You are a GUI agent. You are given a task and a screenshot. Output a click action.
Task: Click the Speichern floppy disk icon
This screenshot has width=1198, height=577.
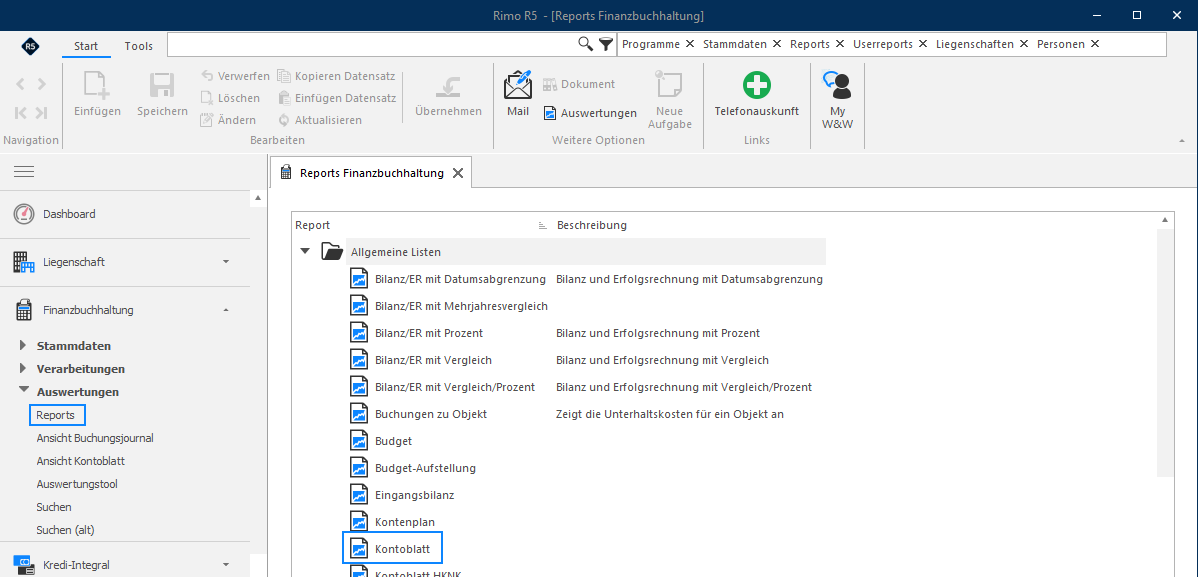coord(162,85)
